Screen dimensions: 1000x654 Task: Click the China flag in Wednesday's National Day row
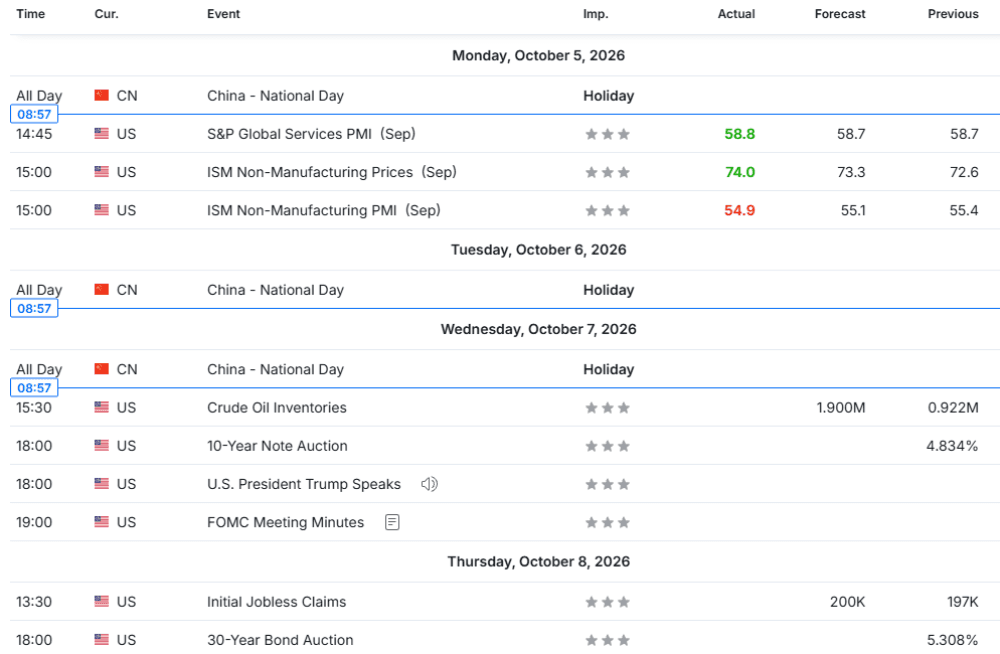pyautogui.click(x=101, y=369)
